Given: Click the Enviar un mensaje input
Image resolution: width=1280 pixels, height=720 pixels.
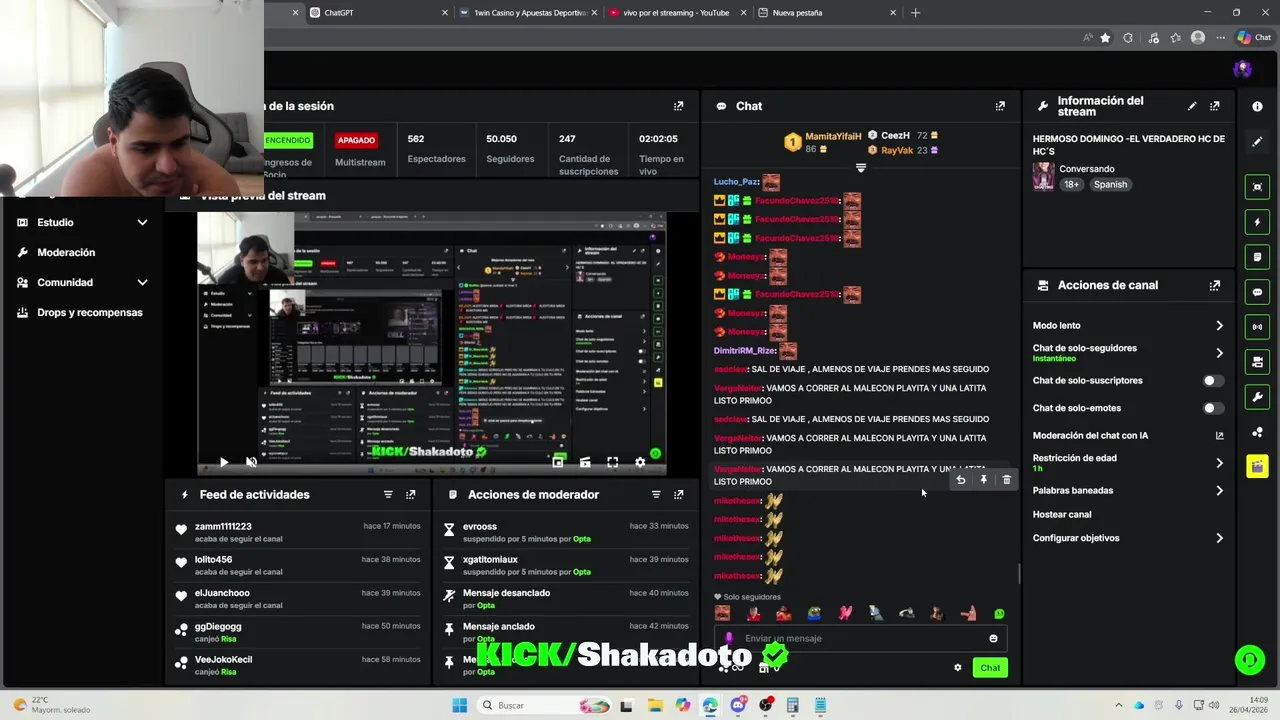Looking at the screenshot, I should pyautogui.click(x=860, y=638).
